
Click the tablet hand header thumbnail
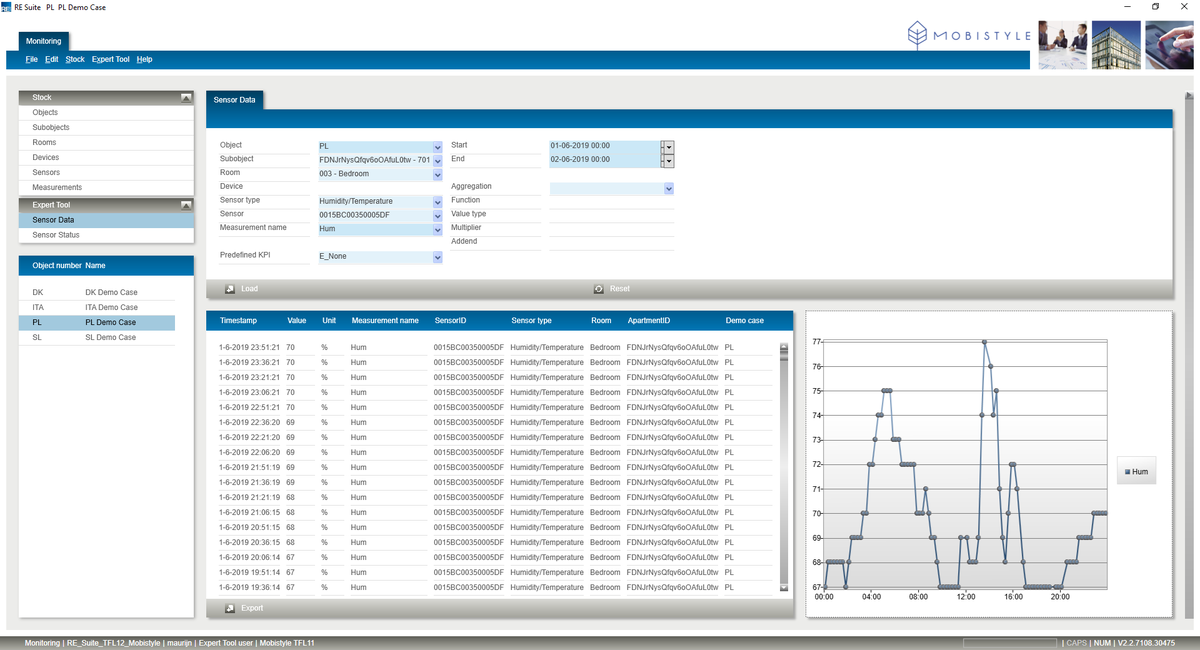click(x=1169, y=45)
